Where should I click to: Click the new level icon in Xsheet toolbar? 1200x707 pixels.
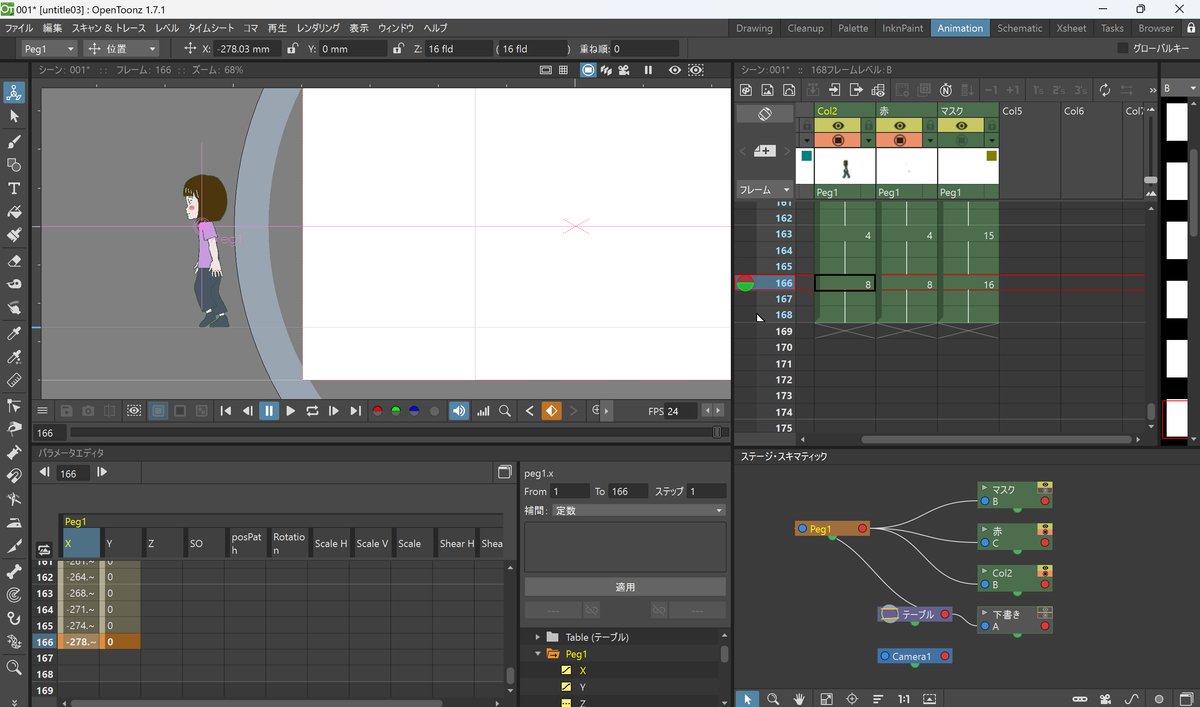click(746, 90)
